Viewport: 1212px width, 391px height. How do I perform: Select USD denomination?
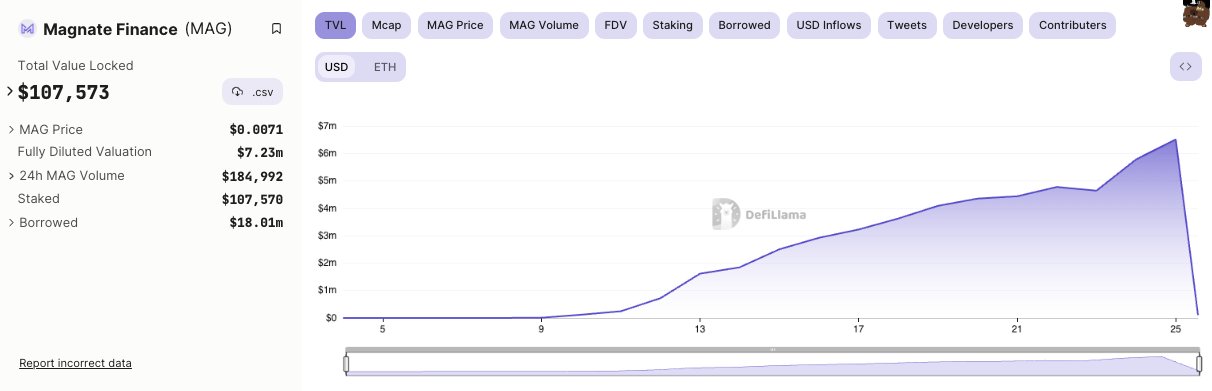[x=336, y=67]
